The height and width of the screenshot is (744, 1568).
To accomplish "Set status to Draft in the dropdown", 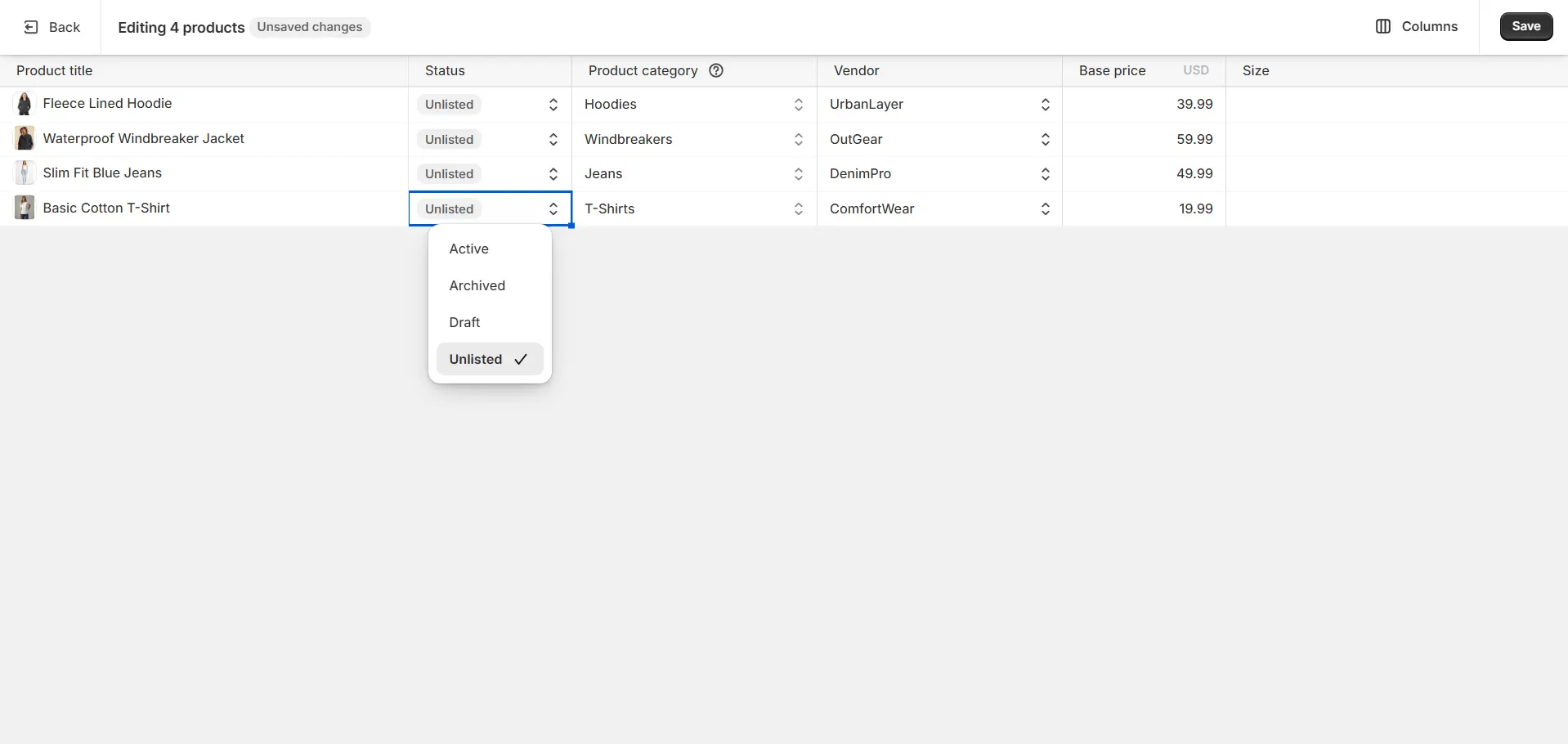I will point(464,322).
